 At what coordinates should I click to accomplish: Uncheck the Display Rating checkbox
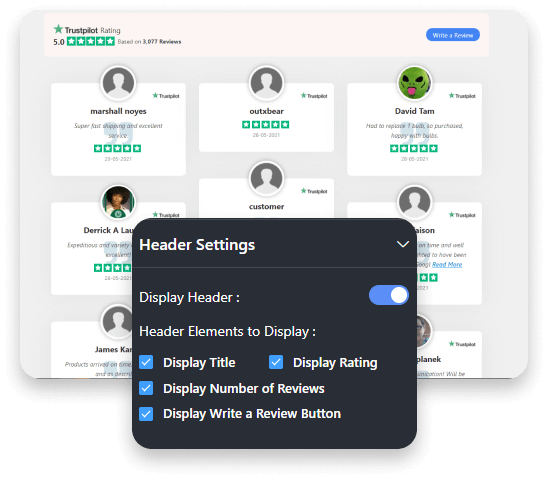pos(276,362)
